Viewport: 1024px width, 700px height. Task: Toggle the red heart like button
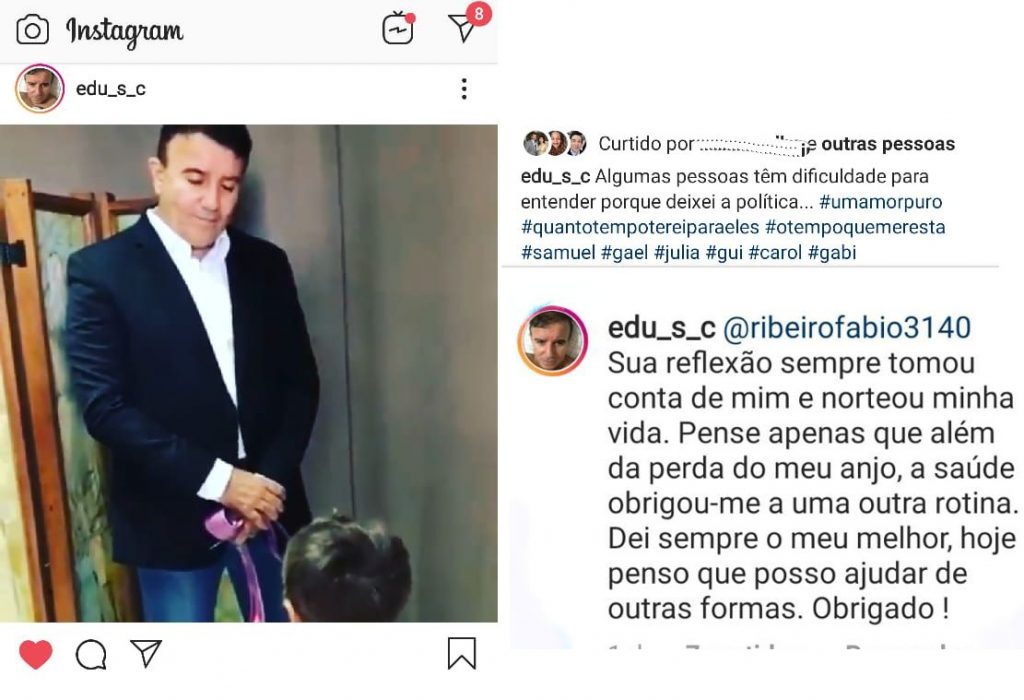pos(35,654)
